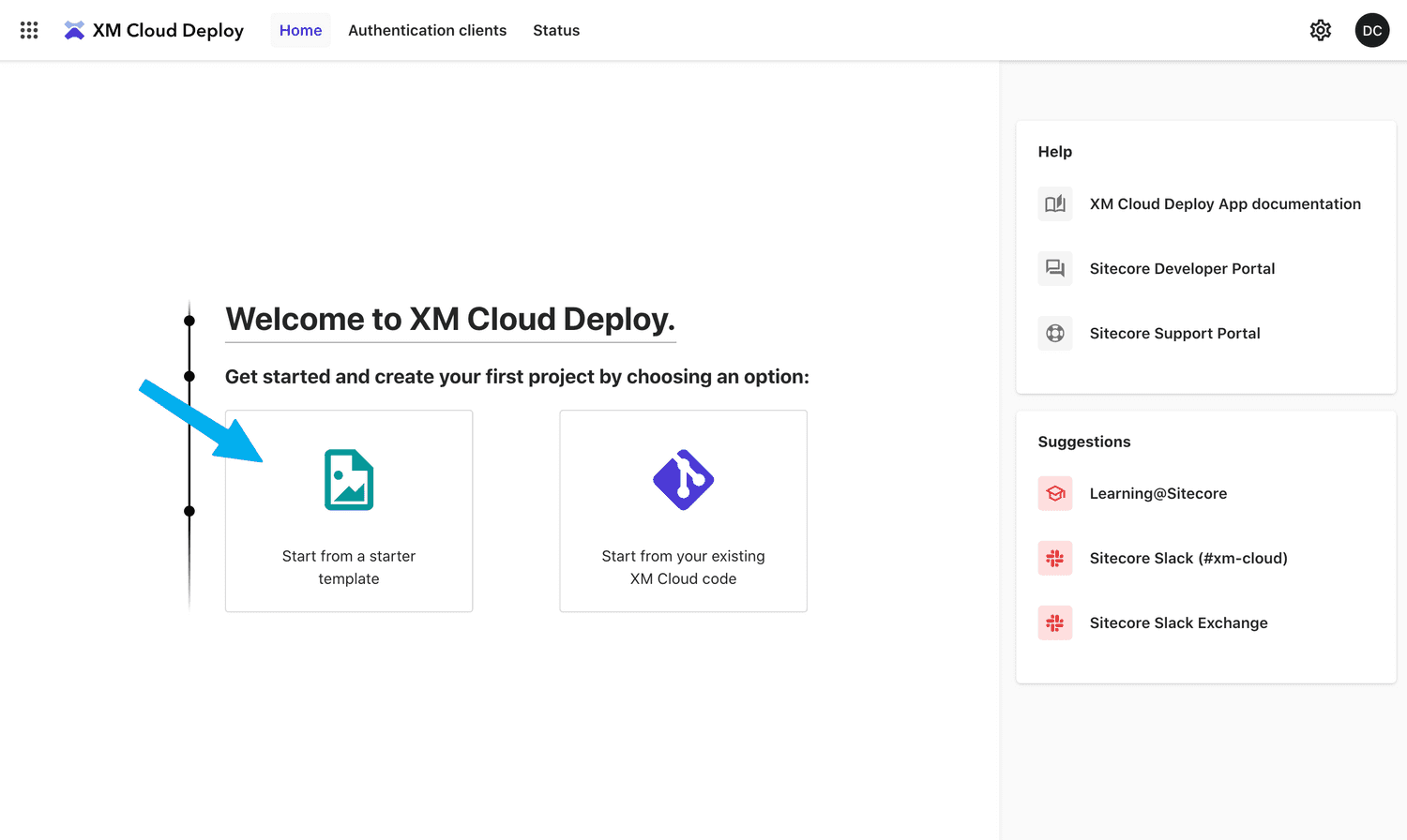Click the Slack icon beside Sitecore Slack Exchange
The width and height of the screenshot is (1407, 840).
pyautogui.click(x=1055, y=622)
